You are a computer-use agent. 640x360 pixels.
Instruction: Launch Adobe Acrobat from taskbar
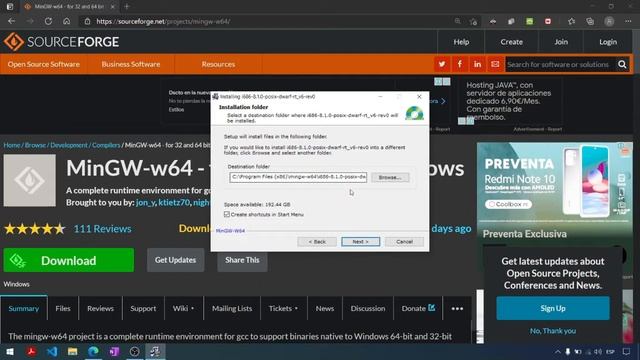click(31, 351)
